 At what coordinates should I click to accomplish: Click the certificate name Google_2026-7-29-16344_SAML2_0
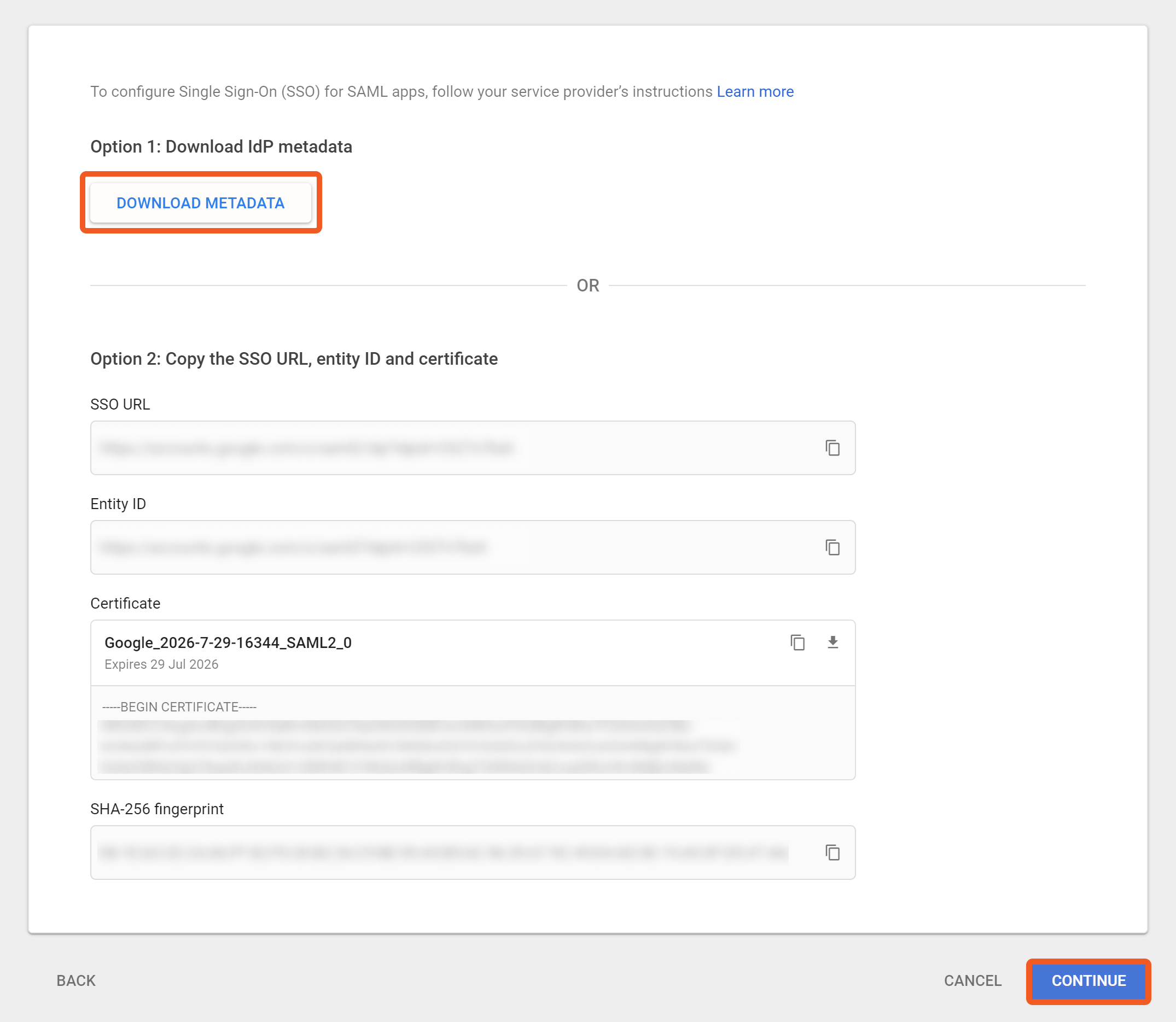(x=228, y=643)
